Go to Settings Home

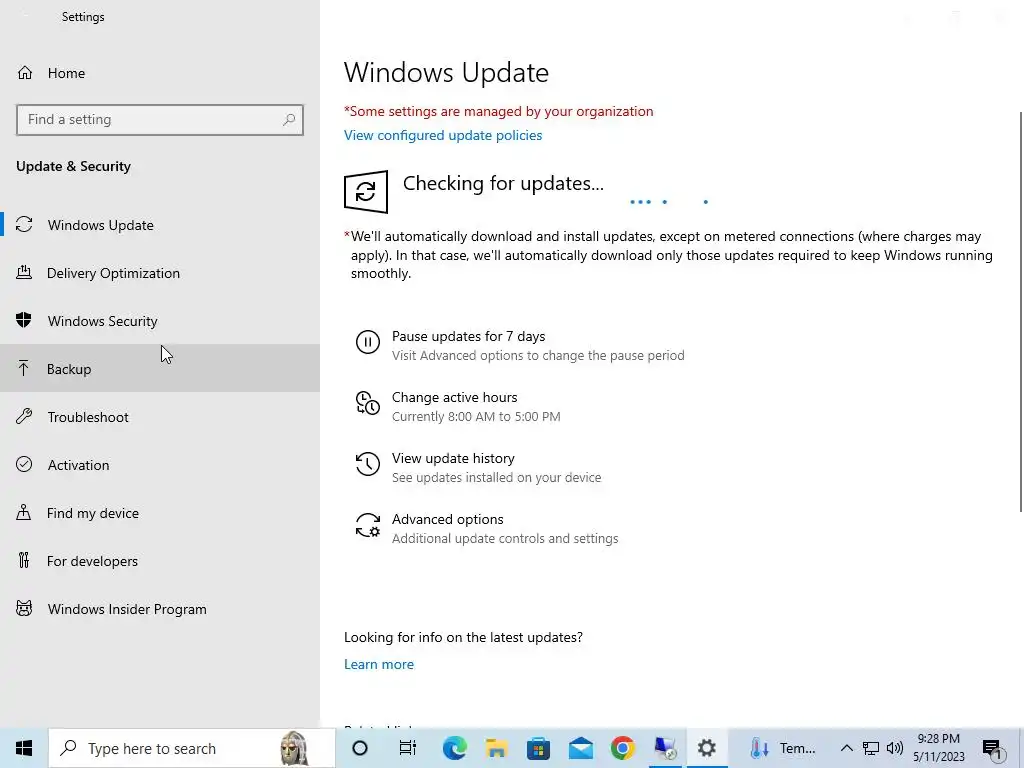(x=160, y=73)
